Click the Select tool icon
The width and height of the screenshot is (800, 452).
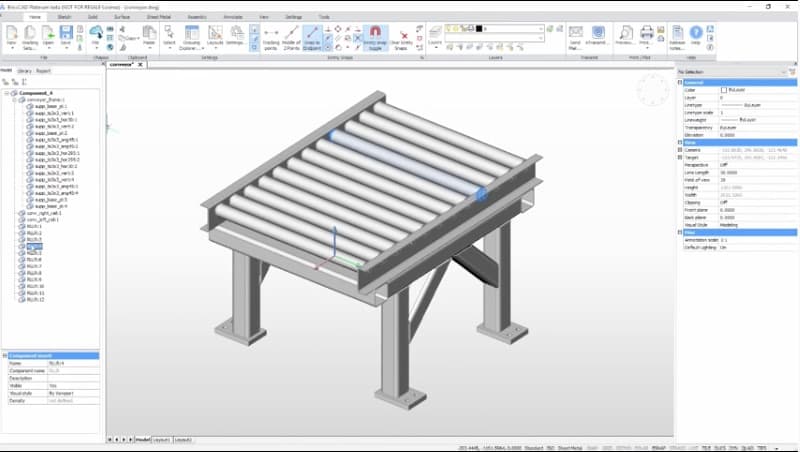point(169,32)
